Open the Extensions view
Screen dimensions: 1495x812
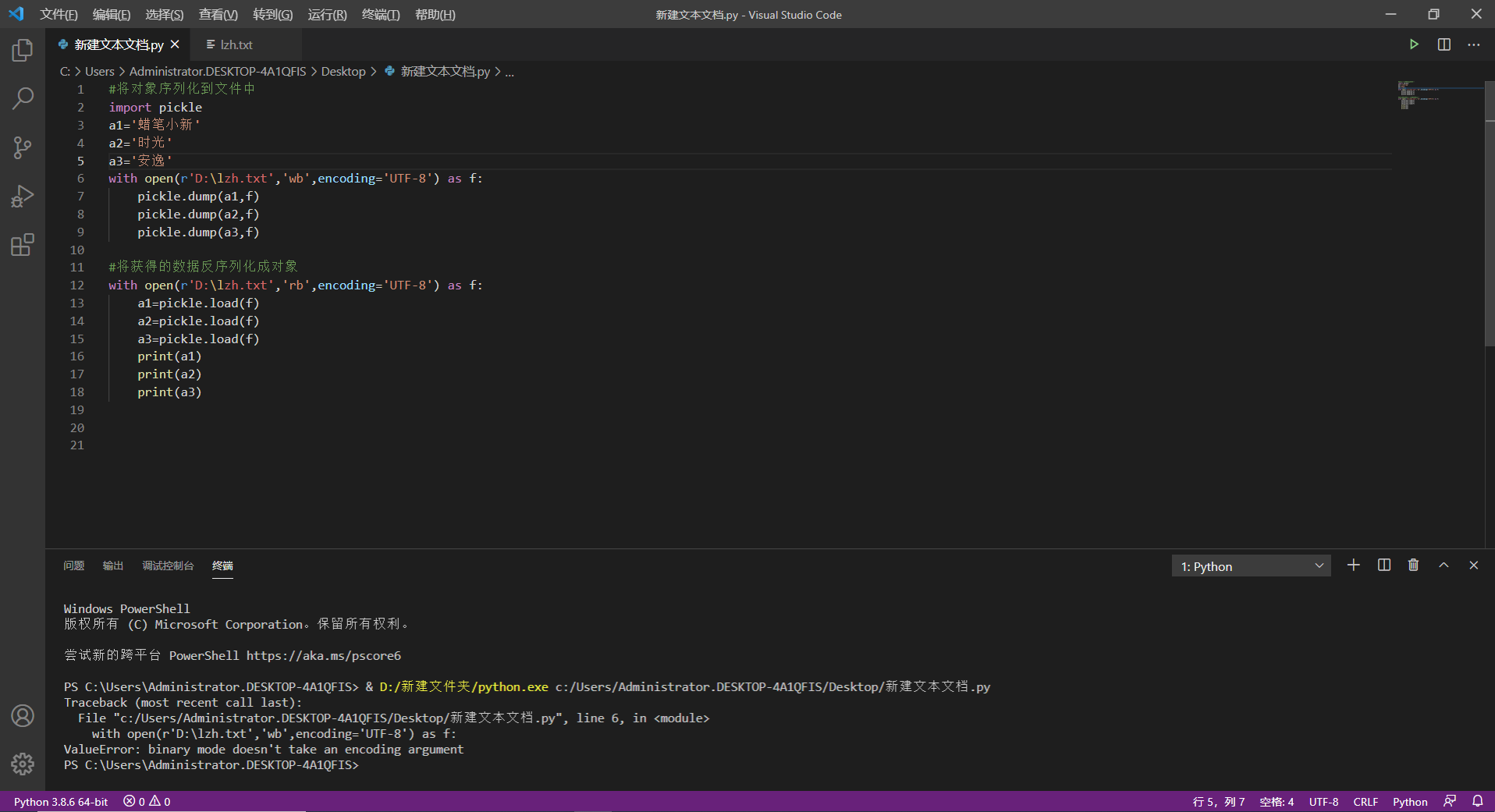(x=23, y=245)
